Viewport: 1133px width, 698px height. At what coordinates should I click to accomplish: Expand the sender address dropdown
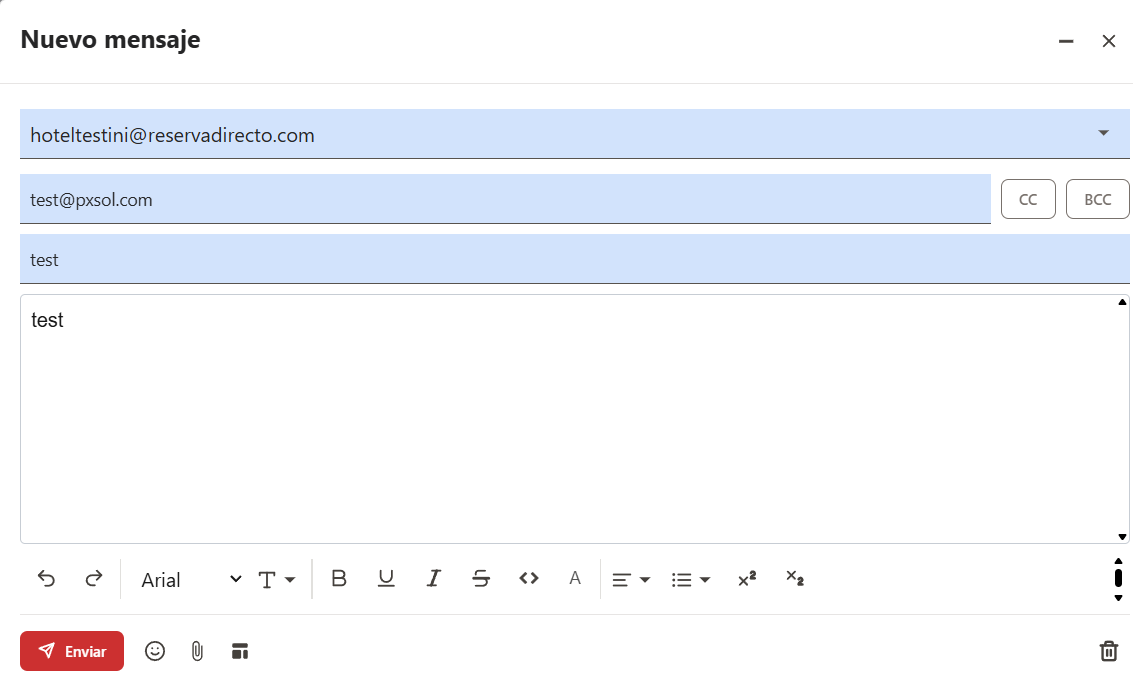coord(1103,133)
